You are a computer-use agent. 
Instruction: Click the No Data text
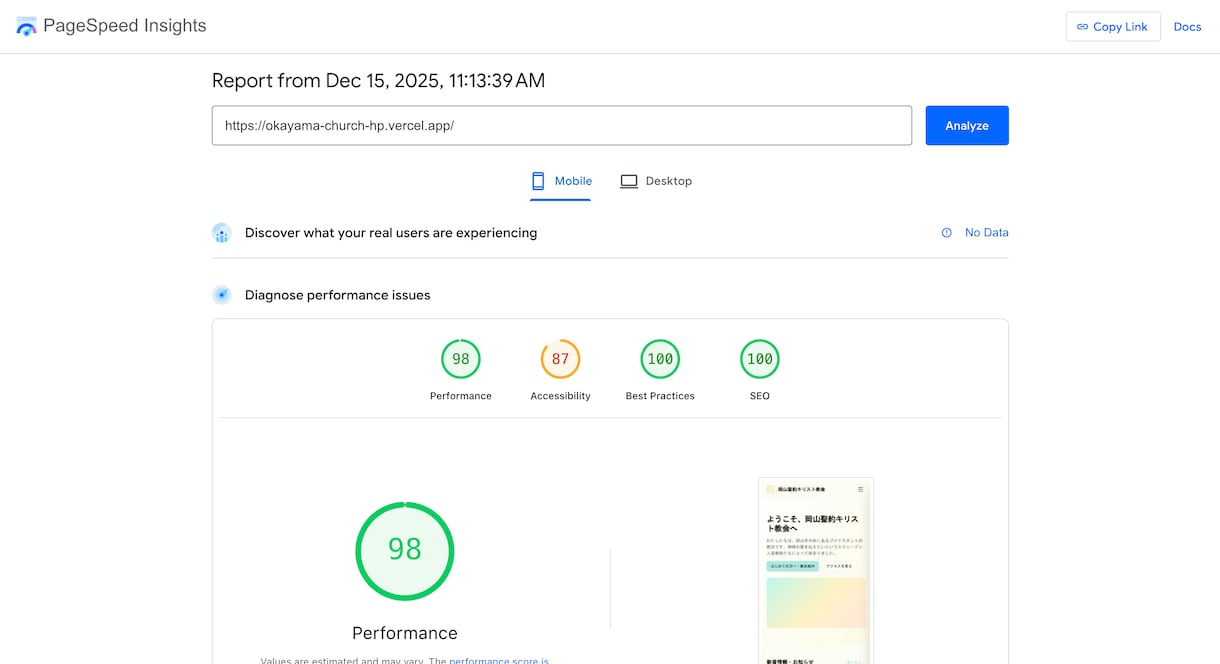point(986,233)
